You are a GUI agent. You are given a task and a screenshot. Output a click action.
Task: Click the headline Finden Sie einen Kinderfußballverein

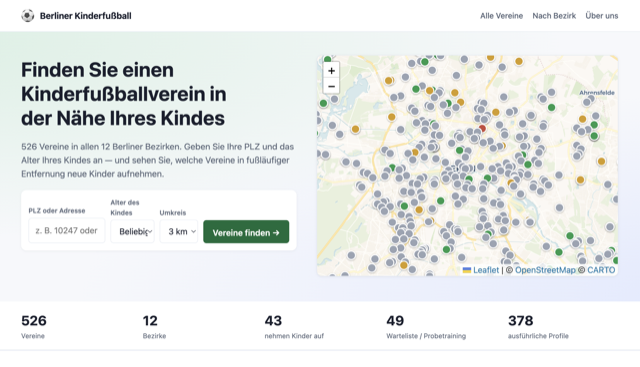[124, 94]
